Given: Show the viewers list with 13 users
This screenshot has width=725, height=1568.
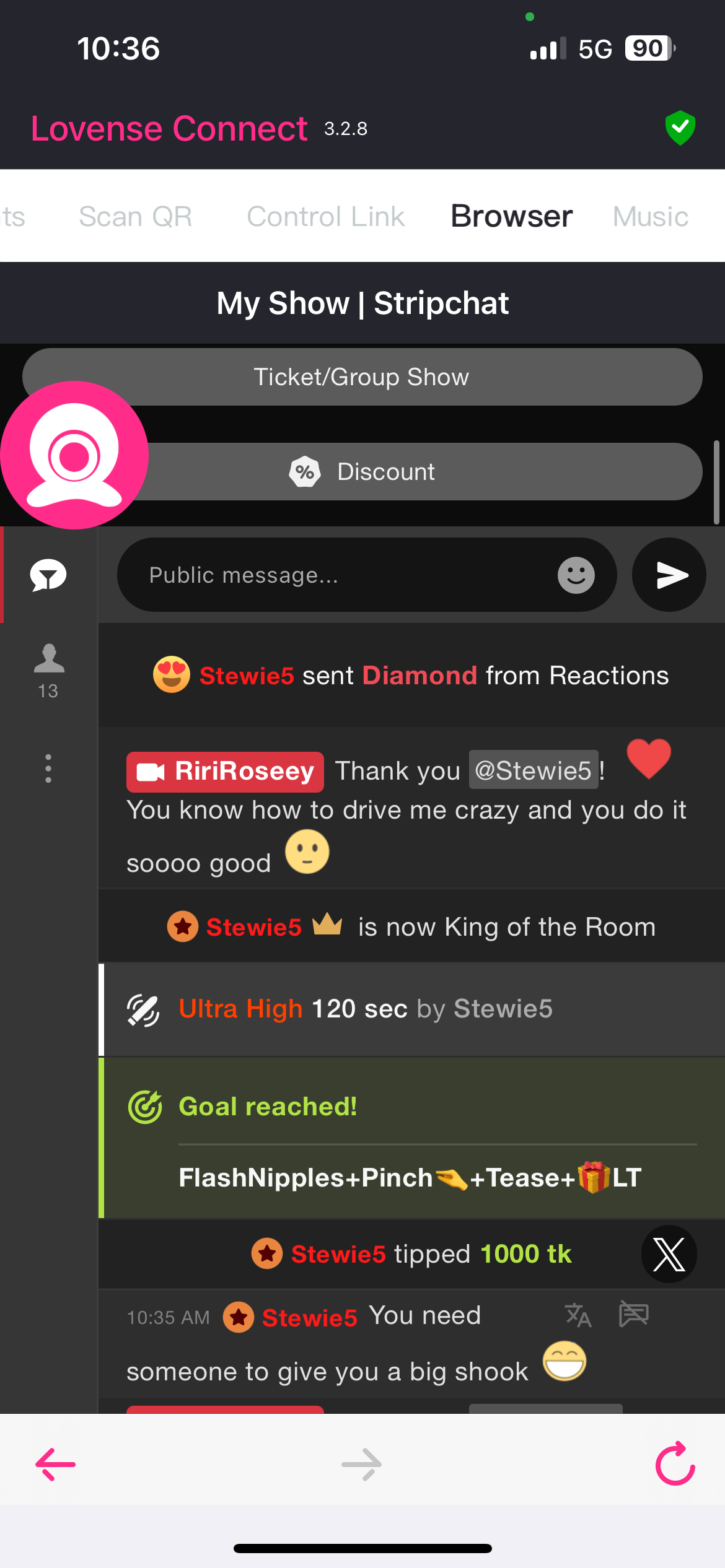Looking at the screenshot, I should 48,671.
